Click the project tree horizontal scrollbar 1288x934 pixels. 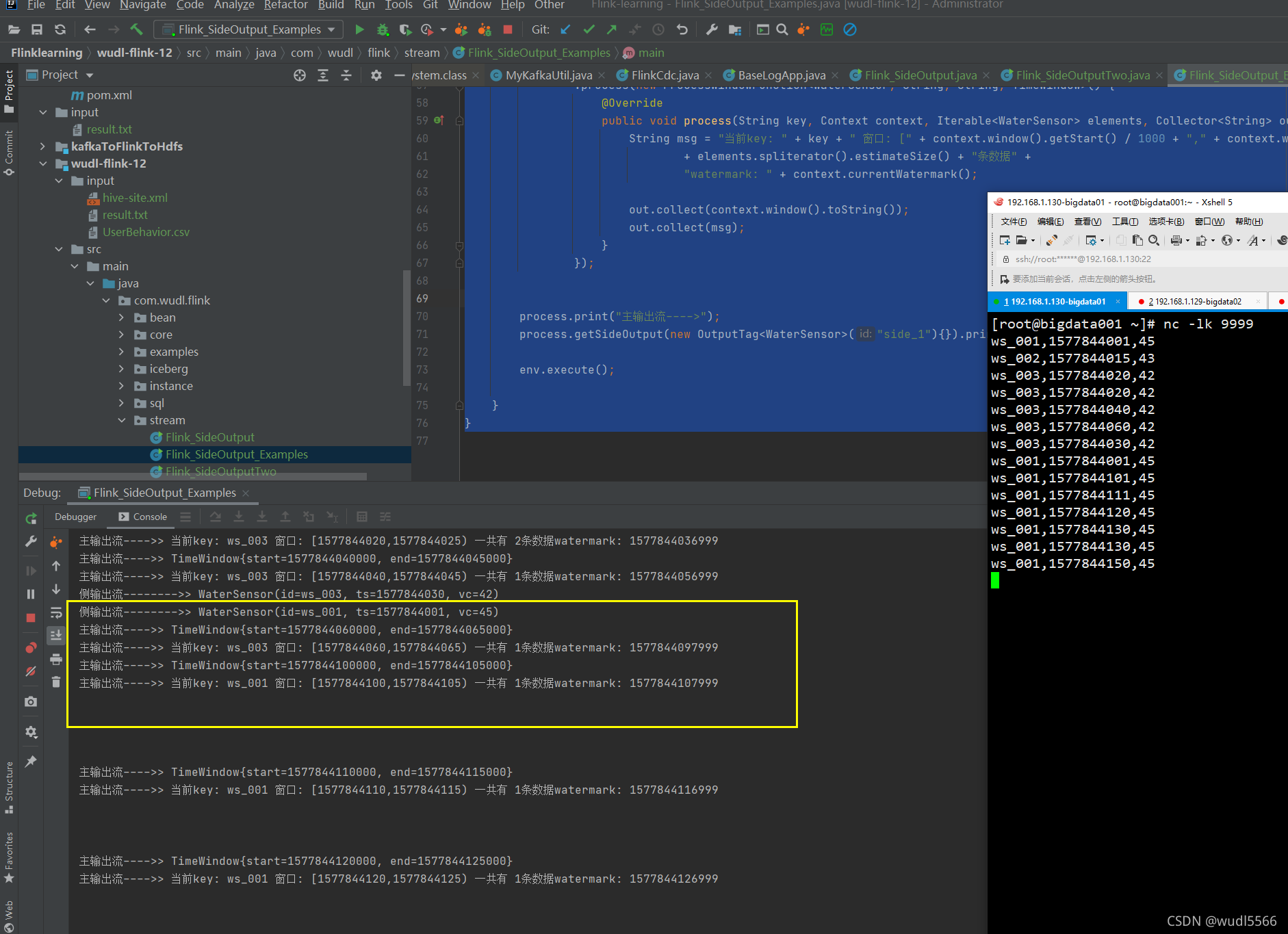[x=193, y=476]
